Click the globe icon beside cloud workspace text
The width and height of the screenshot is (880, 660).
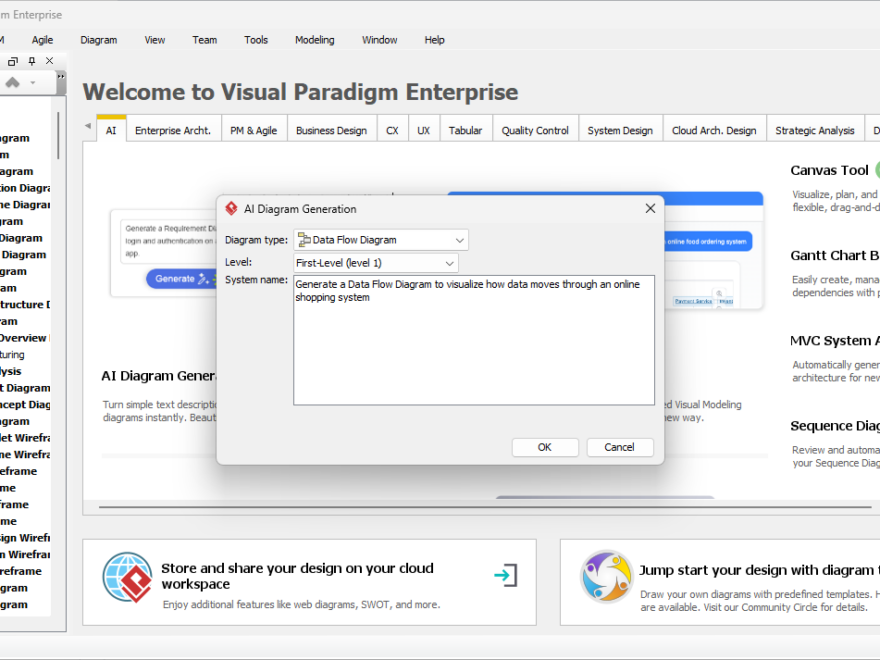(x=126, y=577)
